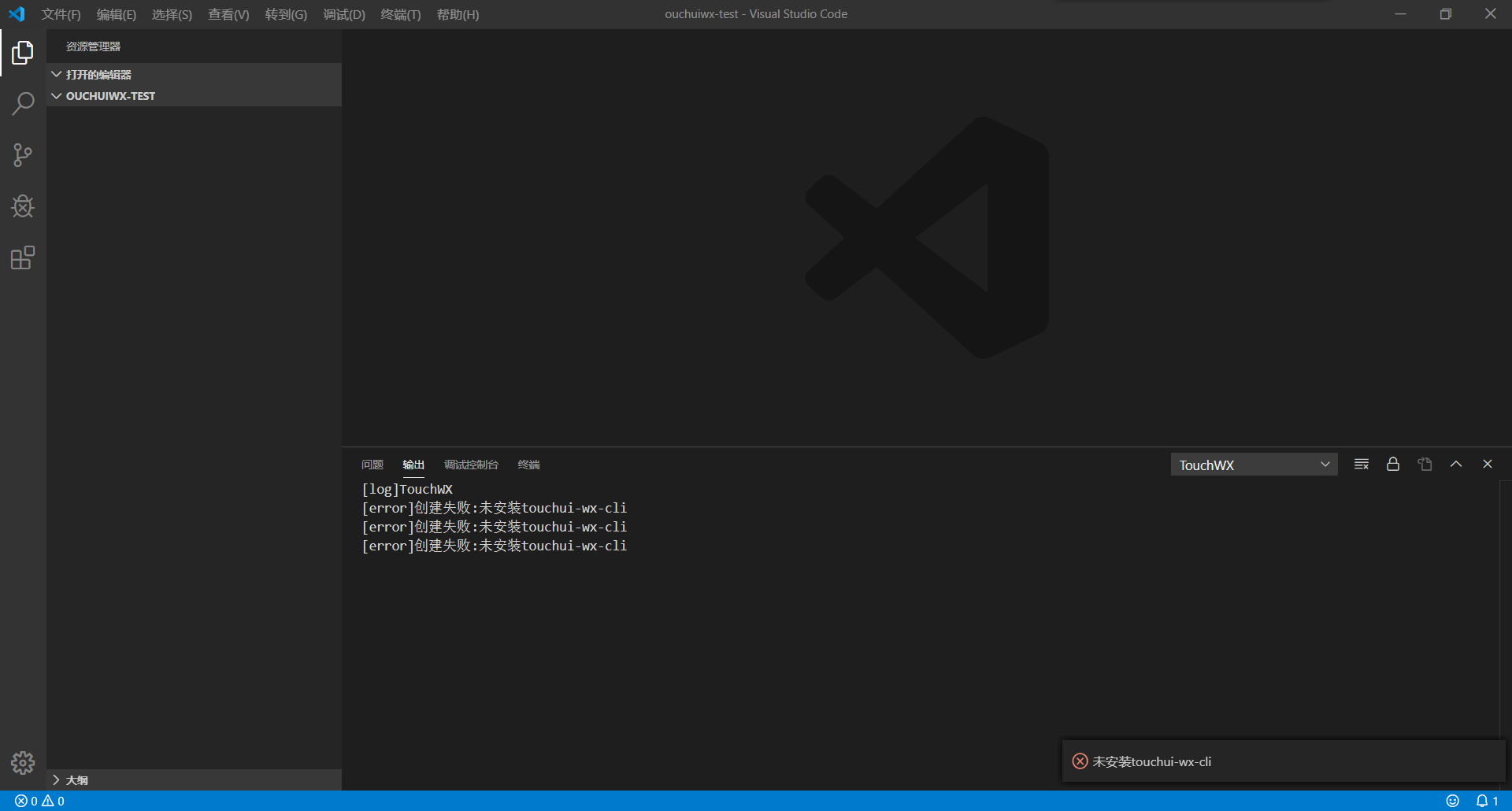Maximize the bottom panel size
1512x811 pixels.
1456,465
